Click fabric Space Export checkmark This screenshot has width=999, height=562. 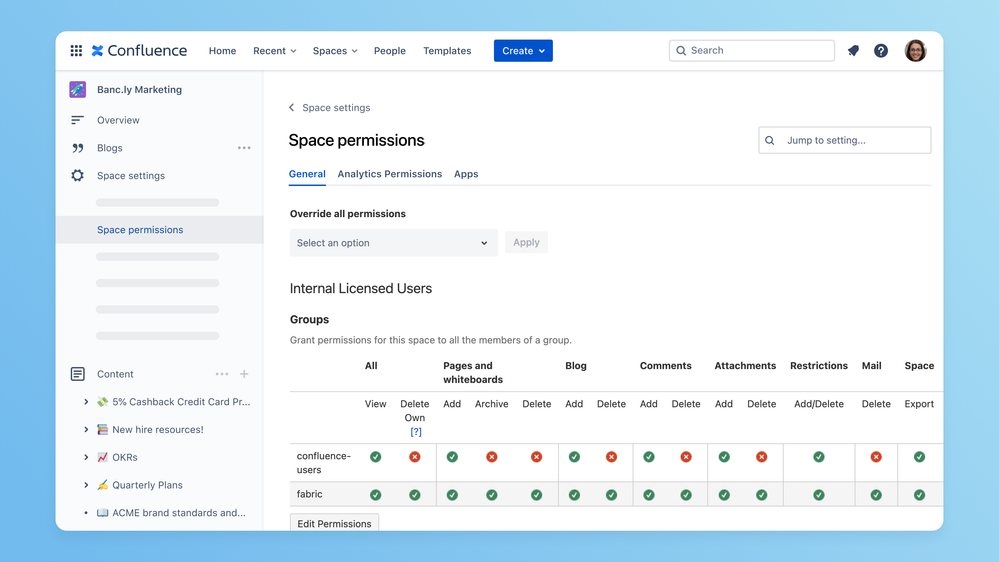(x=919, y=494)
